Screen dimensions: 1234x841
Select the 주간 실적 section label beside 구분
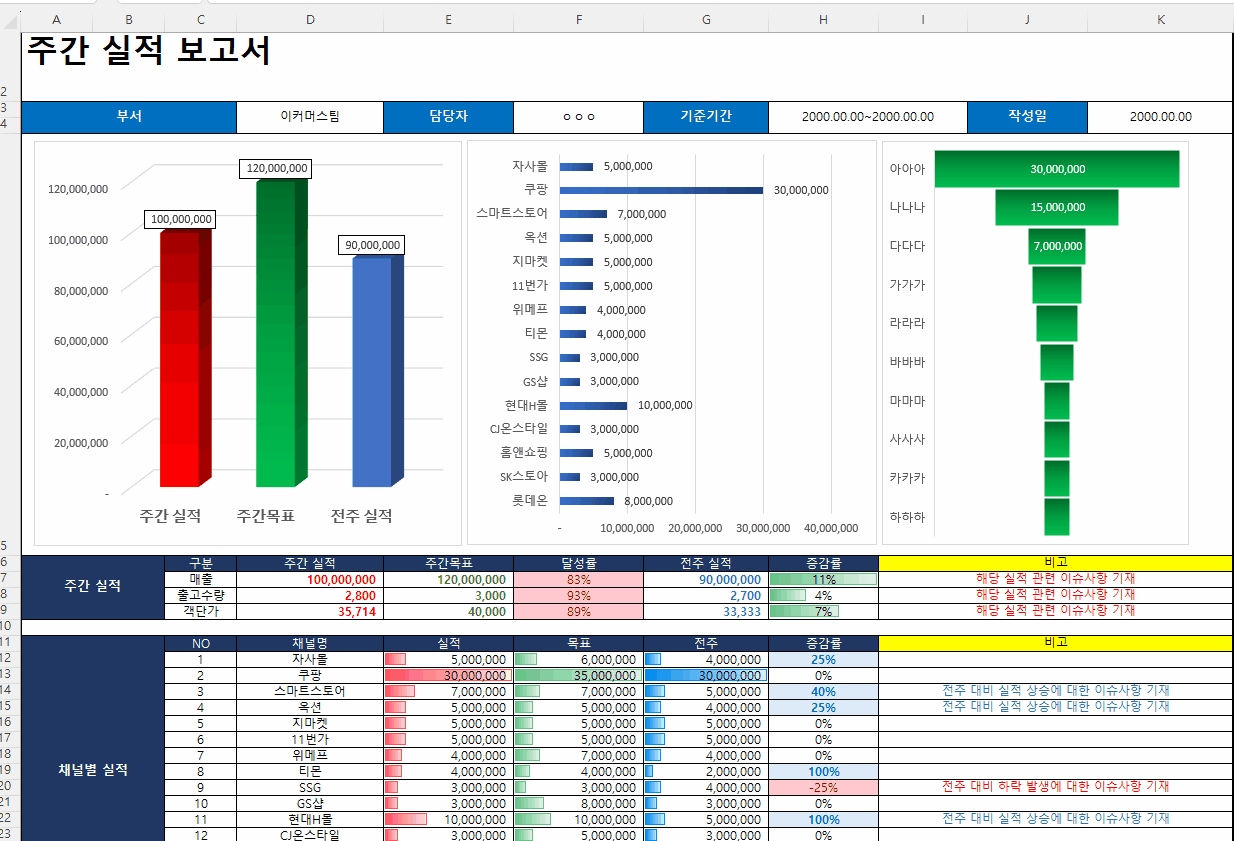click(x=92, y=586)
